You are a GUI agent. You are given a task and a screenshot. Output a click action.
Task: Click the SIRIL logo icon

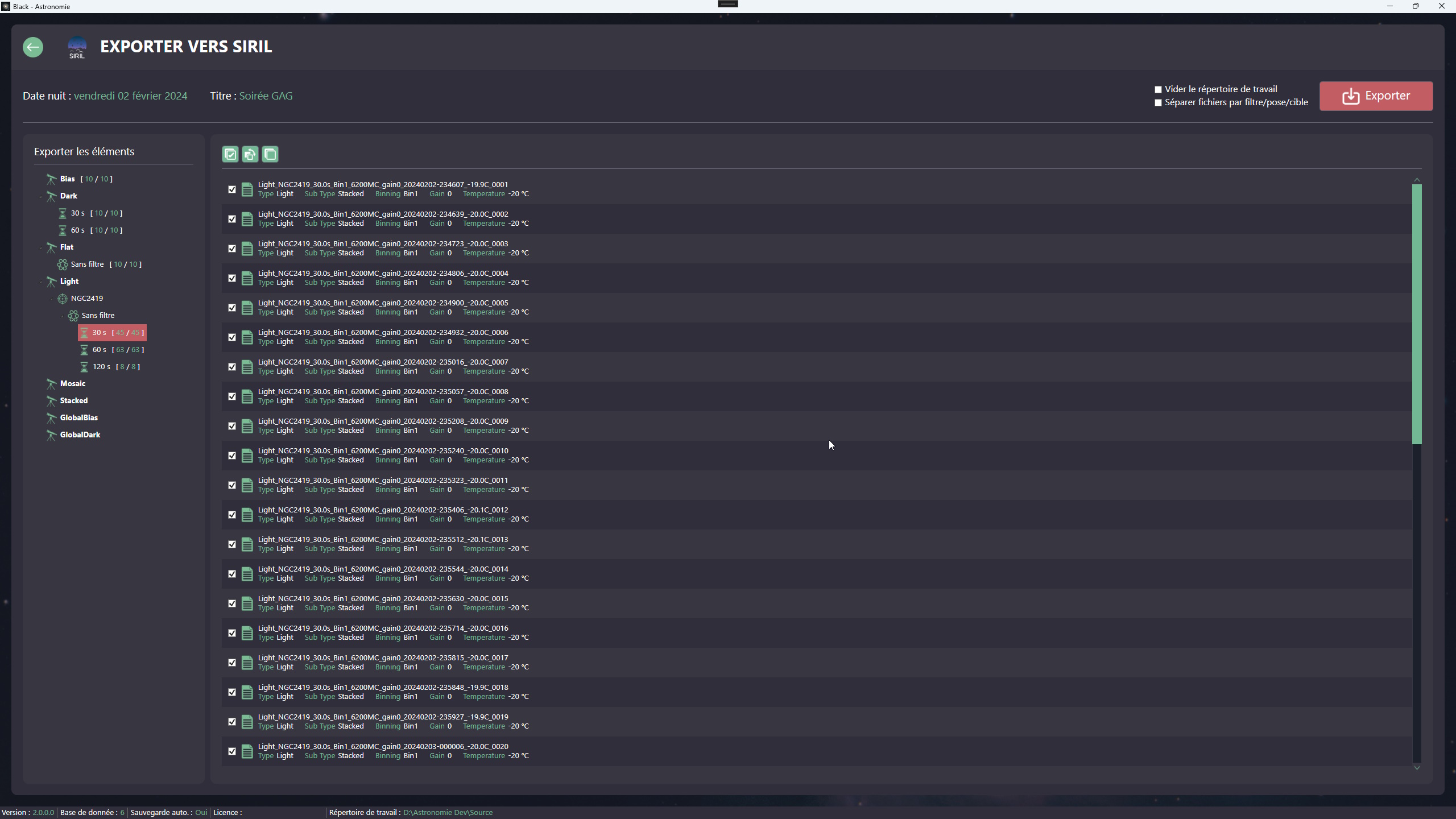click(x=77, y=47)
